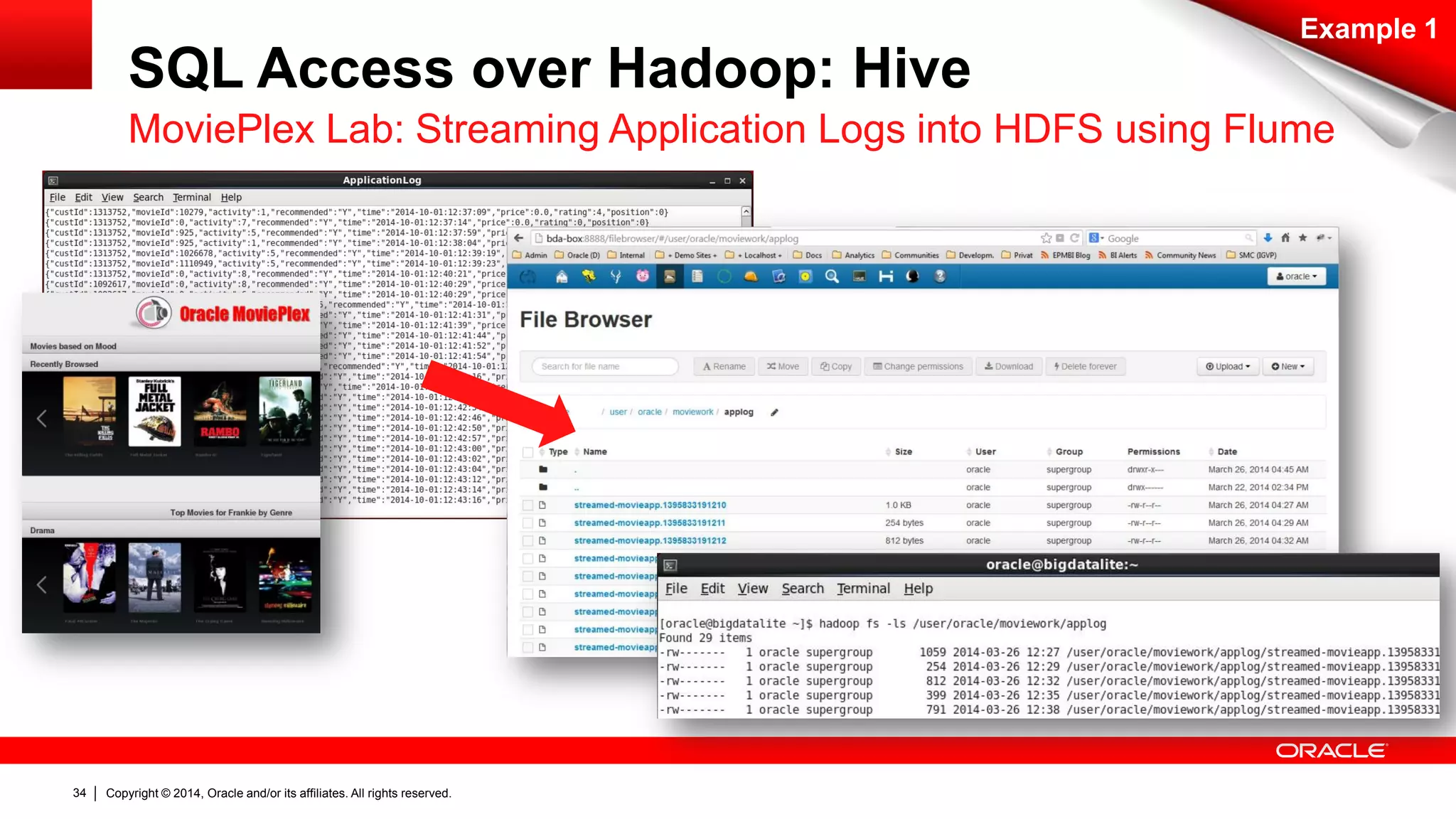
Task: Open the Hue help question mark icon
Action: pos(940,277)
